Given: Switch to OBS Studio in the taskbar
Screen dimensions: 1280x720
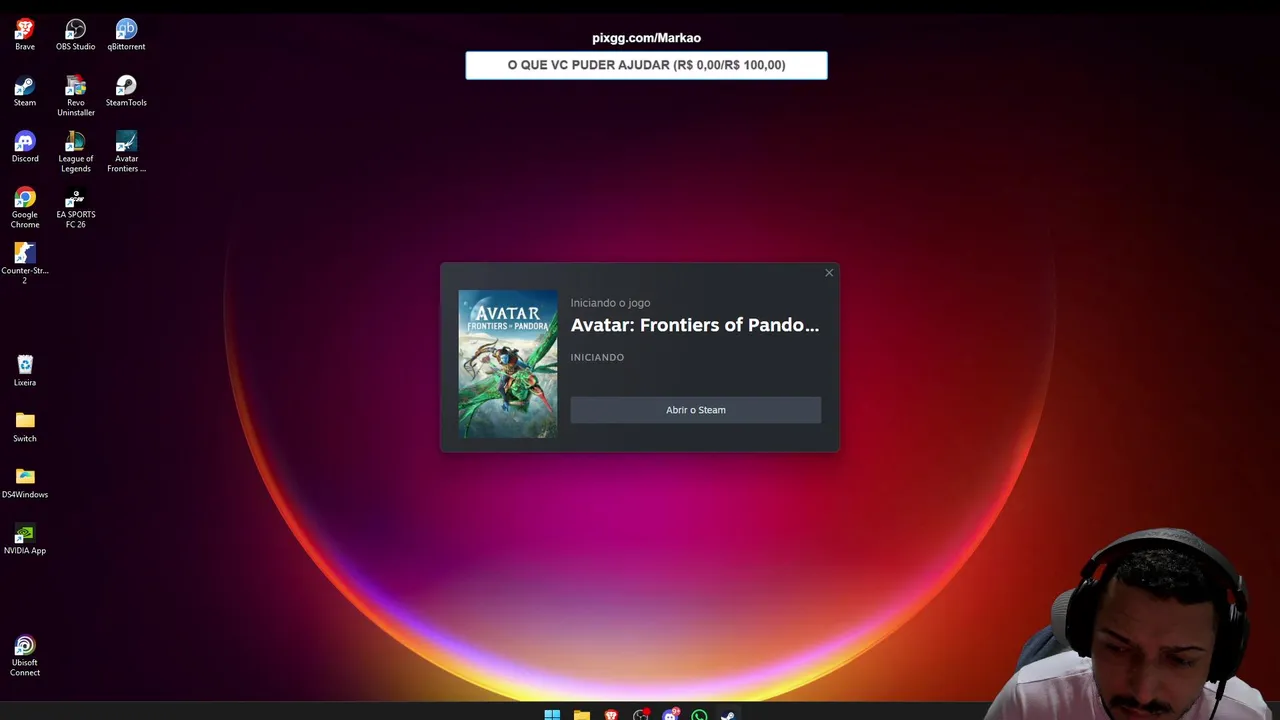Looking at the screenshot, I should (x=641, y=714).
